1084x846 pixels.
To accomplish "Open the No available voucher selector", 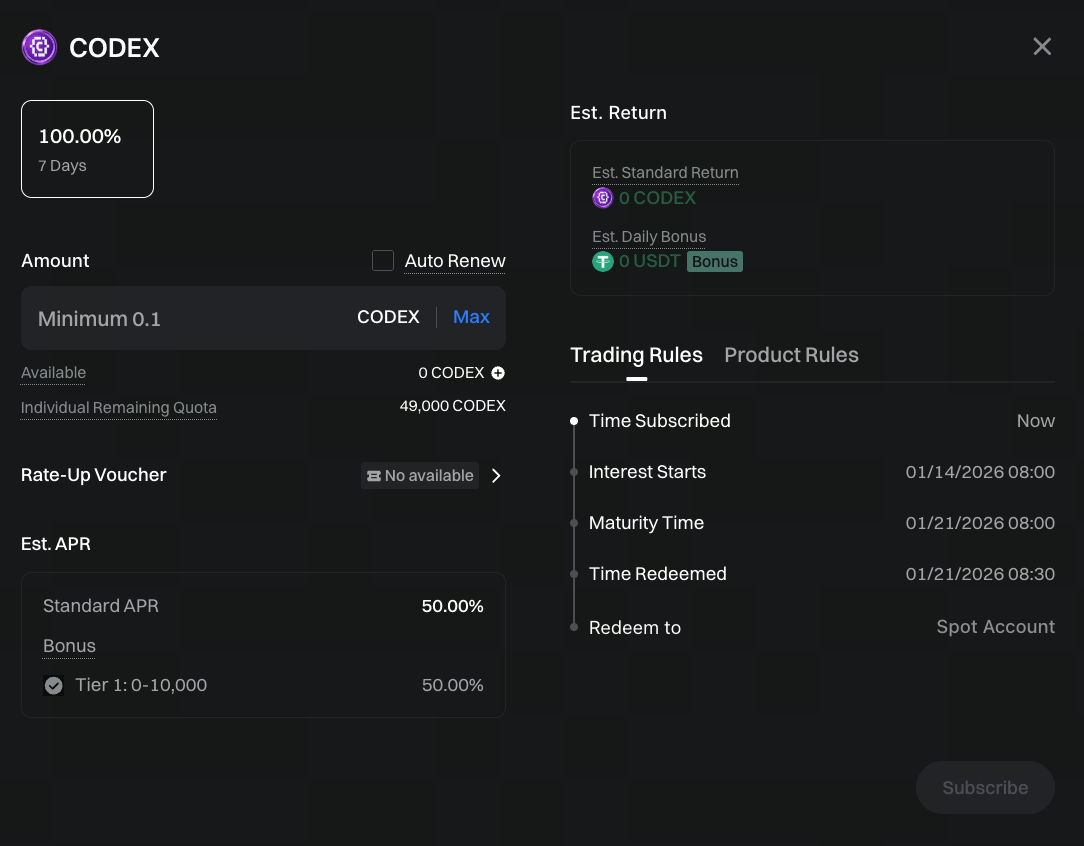I will [x=420, y=476].
